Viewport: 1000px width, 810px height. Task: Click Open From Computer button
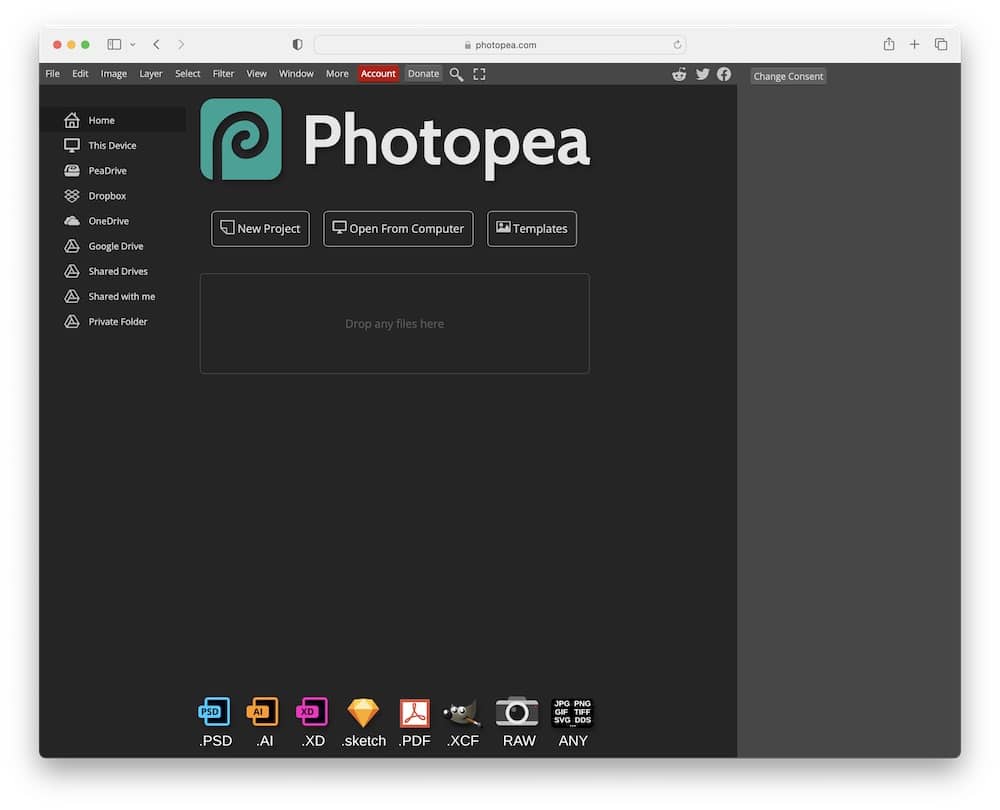coord(398,228)
